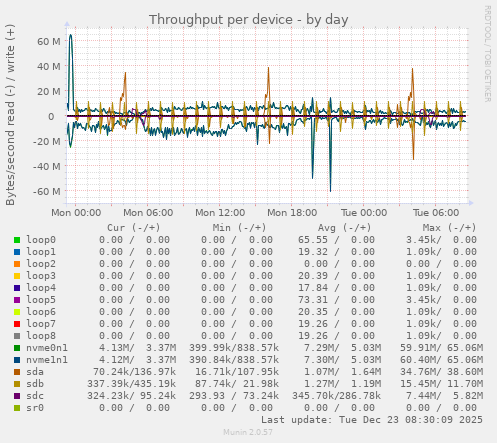The width and height of the screenshot is (497, 443).
Task: Select the loop8 legend label
Action: [41, 336]
